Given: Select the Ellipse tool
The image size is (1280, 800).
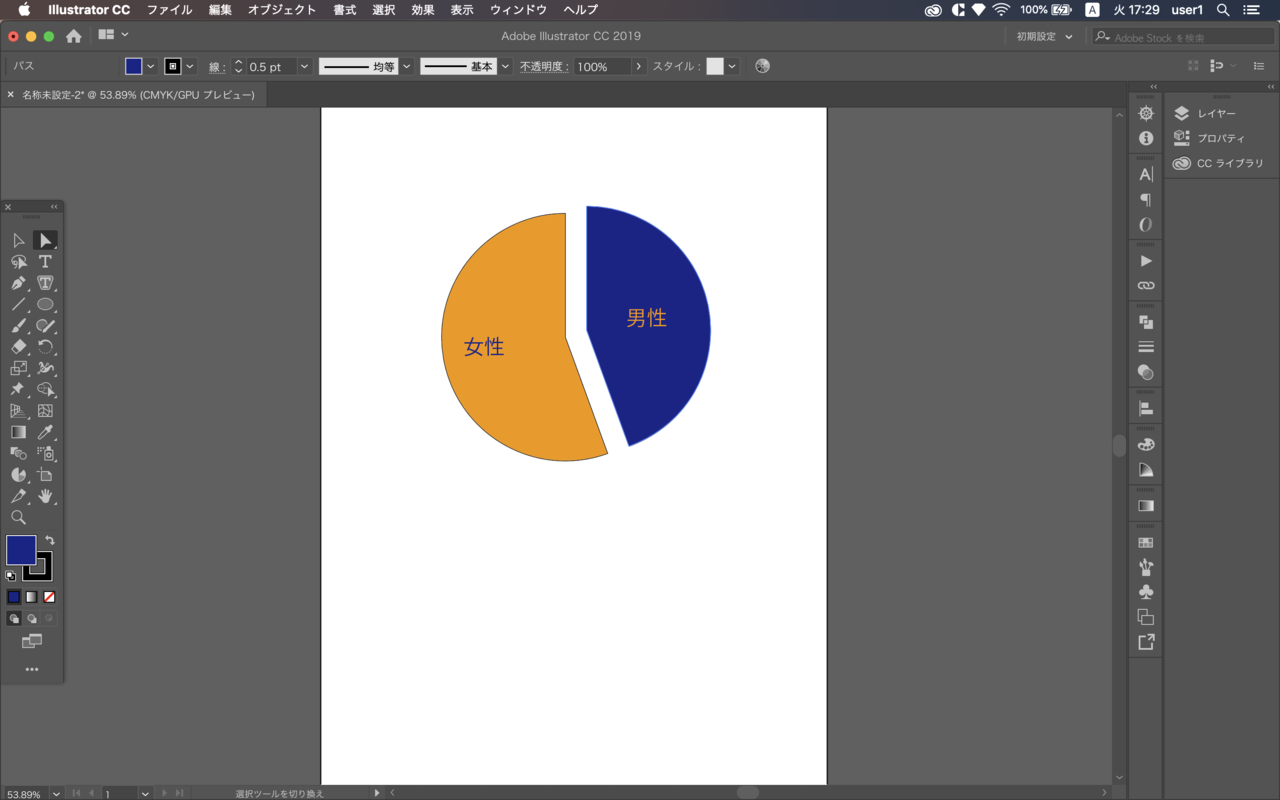Looking at the screenshot, I should [45, 305].
